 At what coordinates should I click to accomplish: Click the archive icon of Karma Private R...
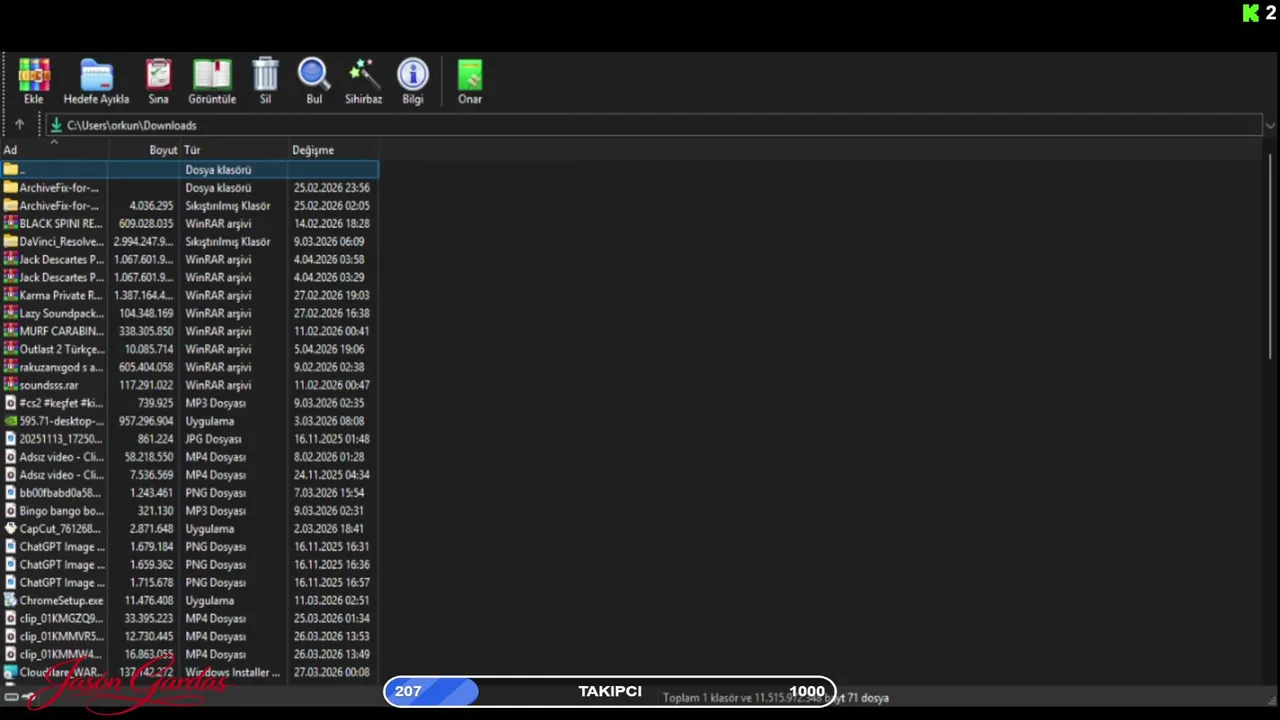pyautogui.click(x=11, y=296)
